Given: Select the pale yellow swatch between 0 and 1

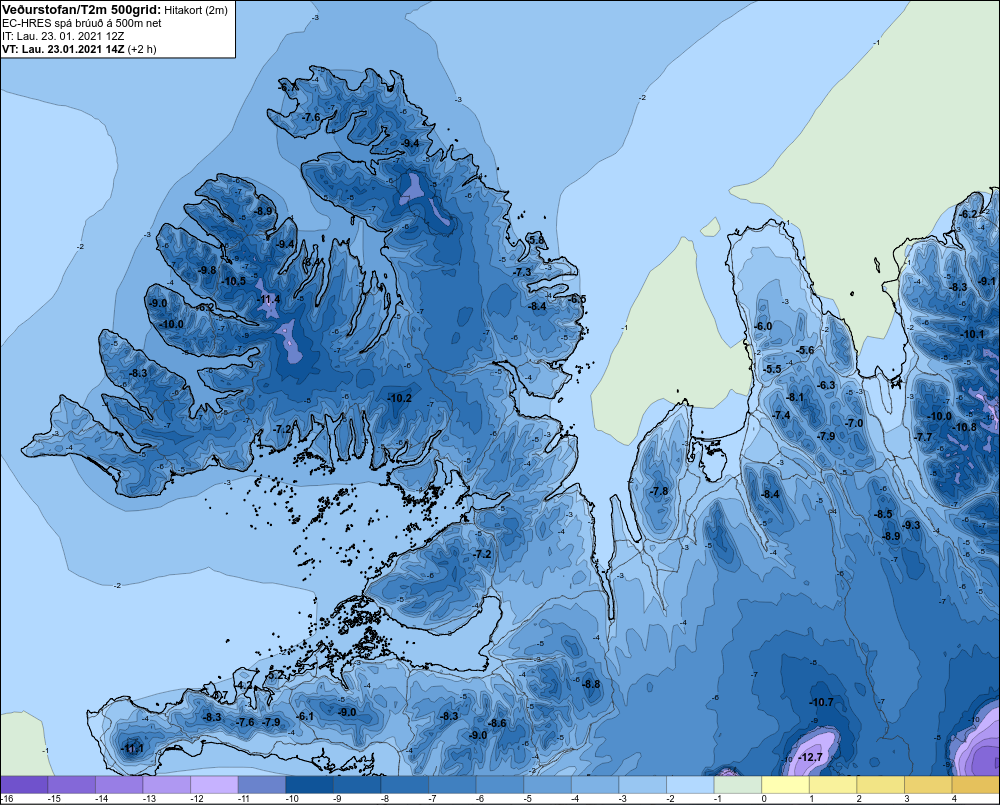Looking at the screenshot, I should click(786, 785).
